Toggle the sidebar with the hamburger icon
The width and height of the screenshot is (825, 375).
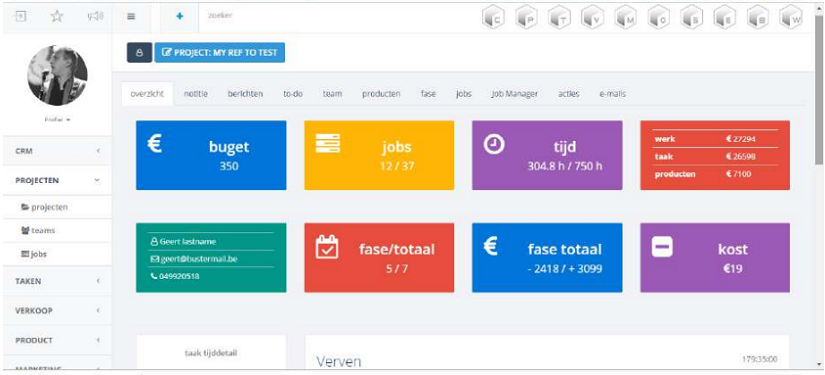pyautogui.click(x=132, y=16)
